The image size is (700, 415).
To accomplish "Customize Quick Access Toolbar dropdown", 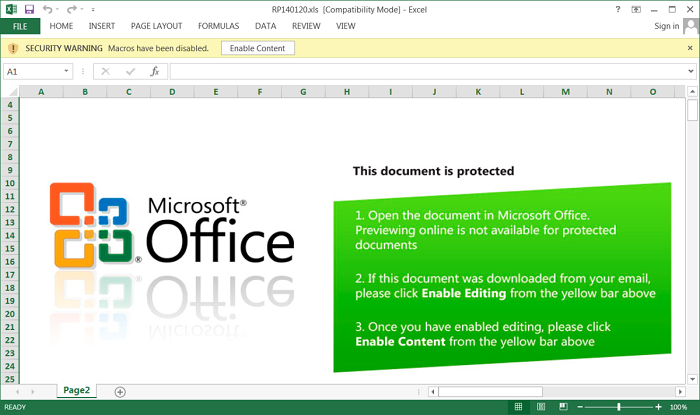I will [93, 9].
